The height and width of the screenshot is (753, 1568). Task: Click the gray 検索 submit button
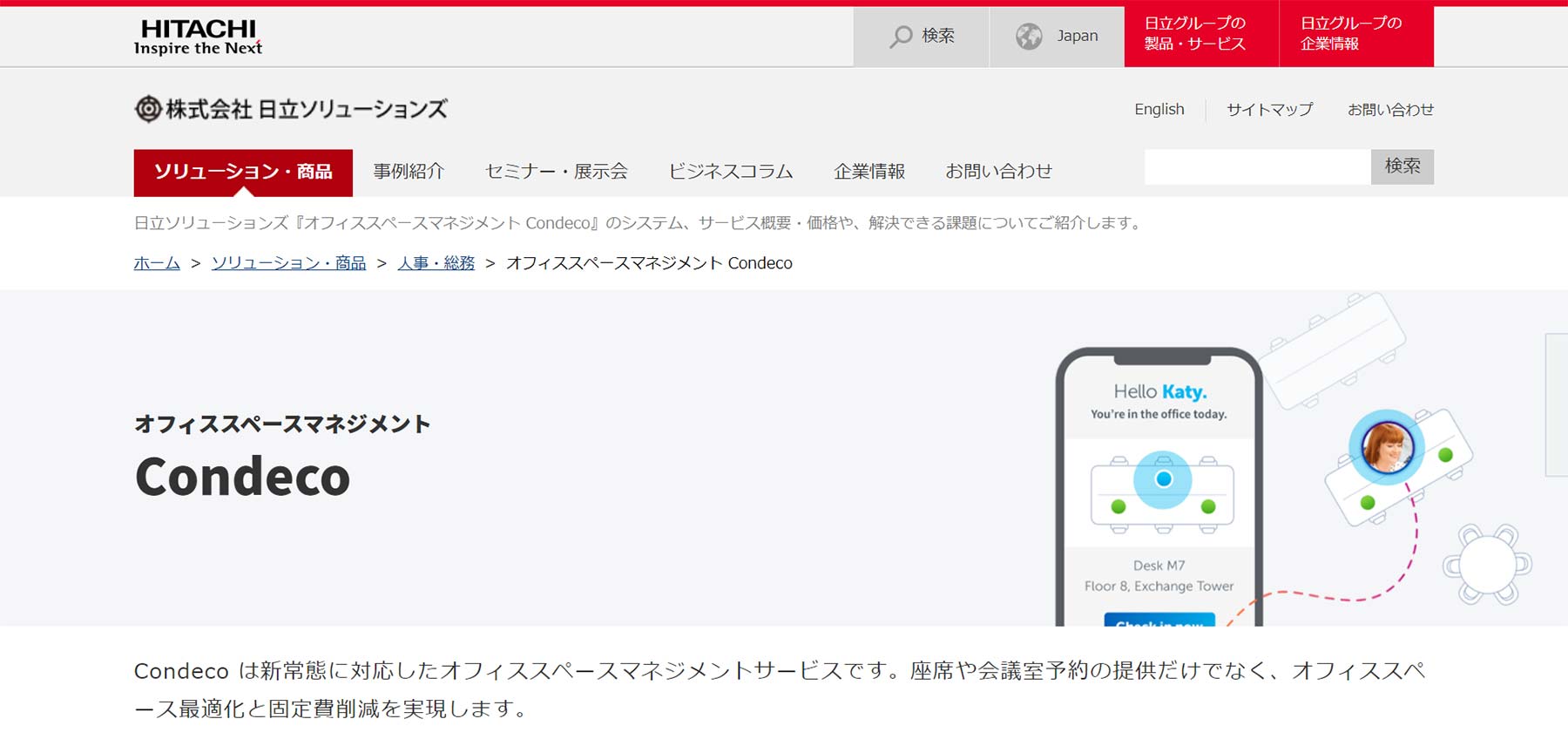(1402, 166)
